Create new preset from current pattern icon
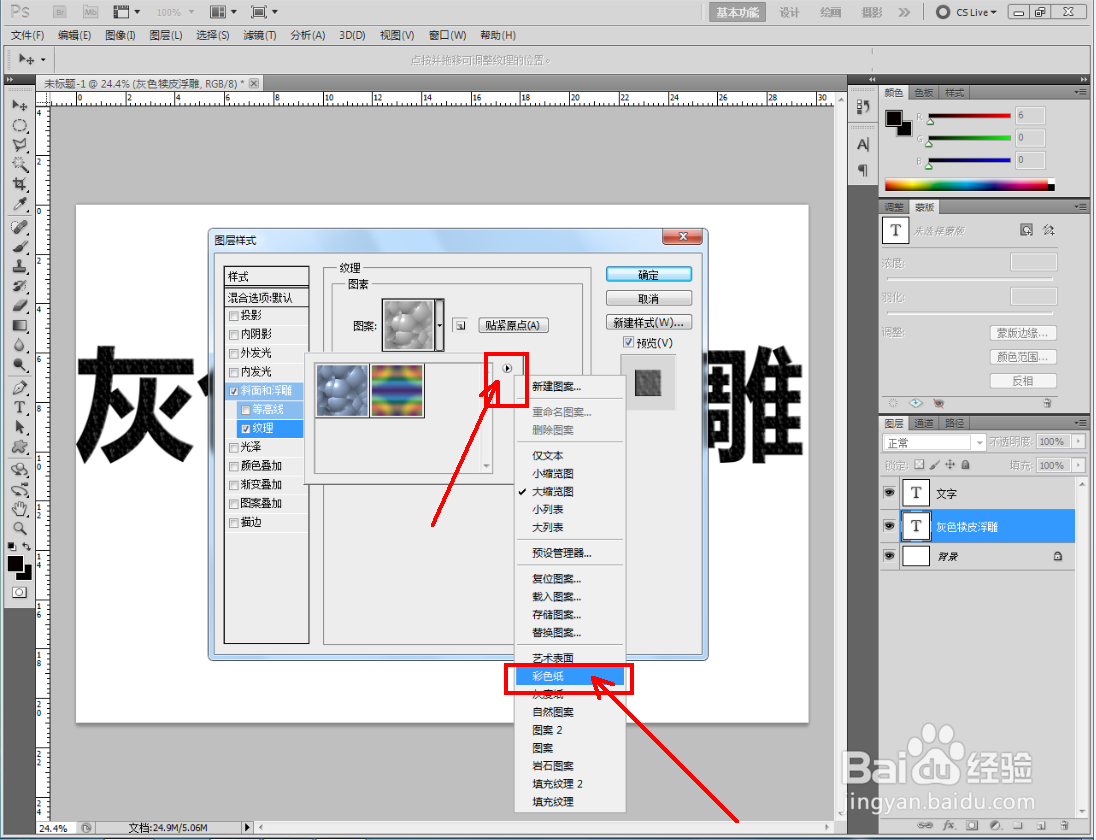The image size is (1096, 840). tap(460, 326)
